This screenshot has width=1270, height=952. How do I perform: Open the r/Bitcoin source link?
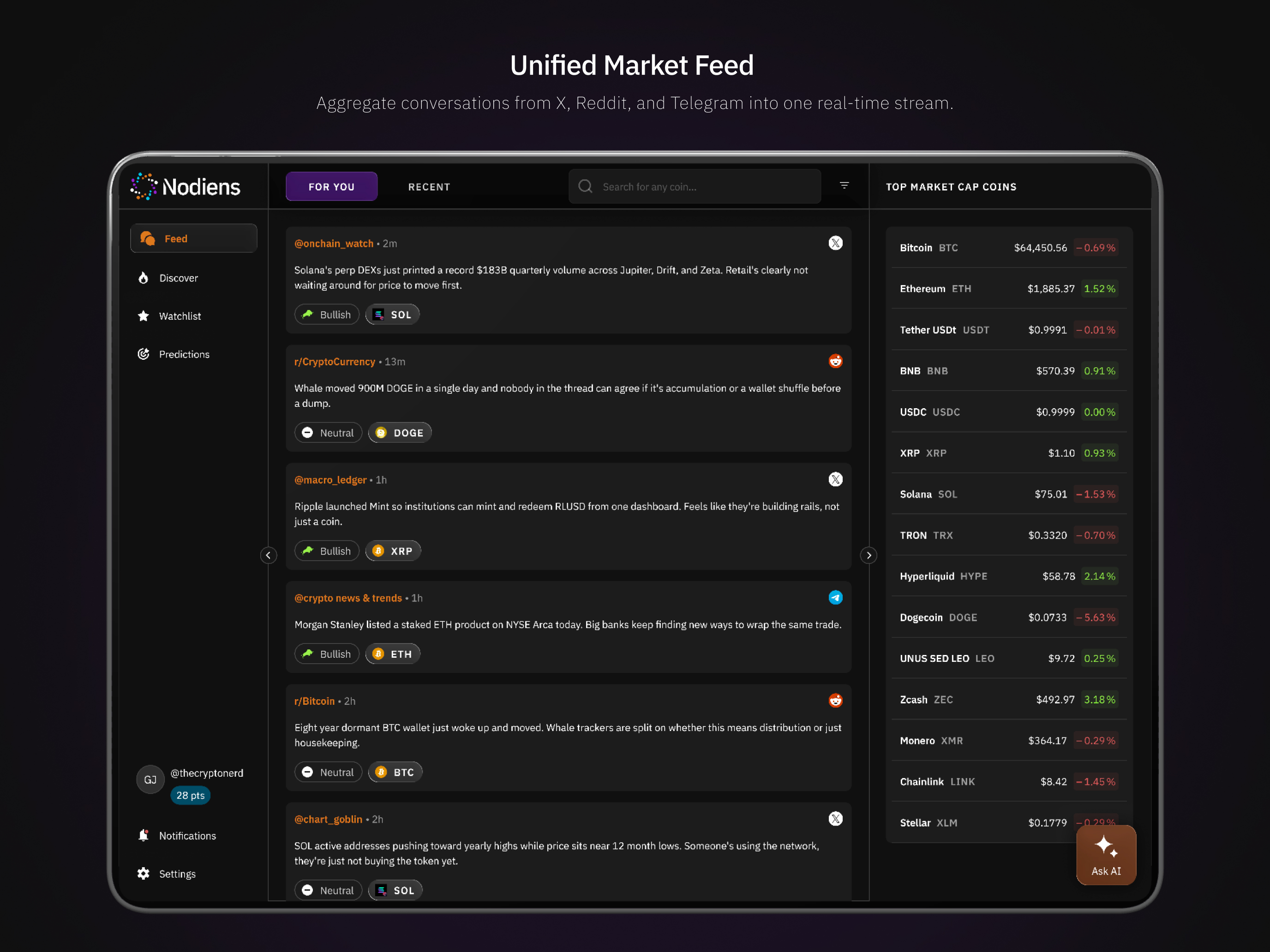[314, 701]
